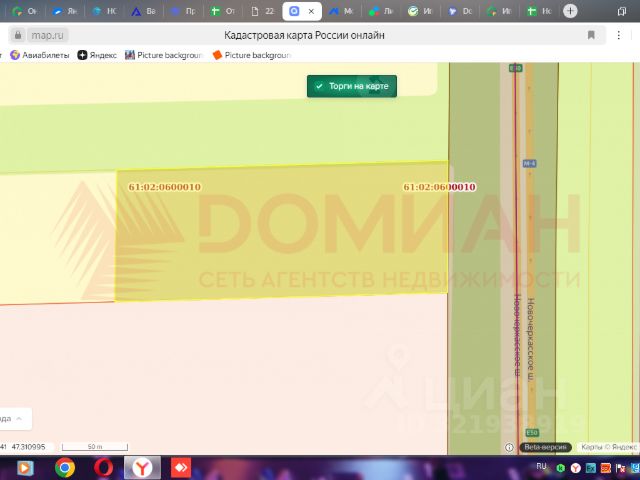This screenshot has width=640, height=480.
Task: Open the browser three-dot menu
Action: click(x=618, y=35)
